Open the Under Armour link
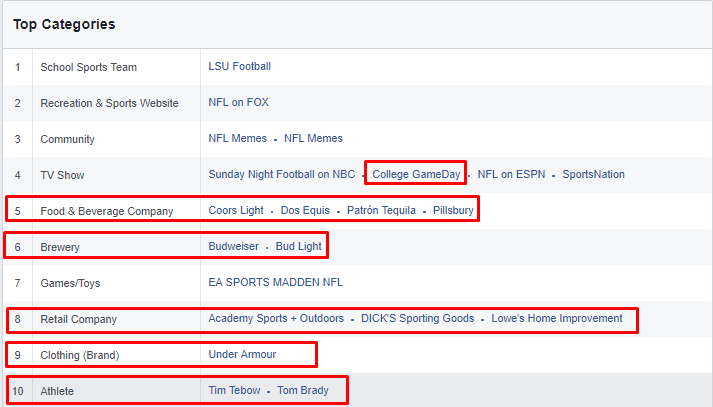This screenshot has width=713, height=407. 242,354
